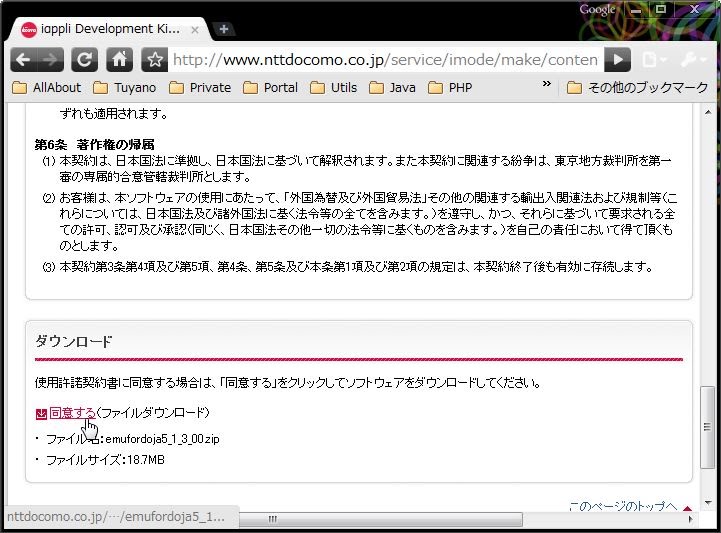The width and height of the screenshot is (721, 533).
Task: Open the その他のブックマーク folder
Action: click(638, 88)
